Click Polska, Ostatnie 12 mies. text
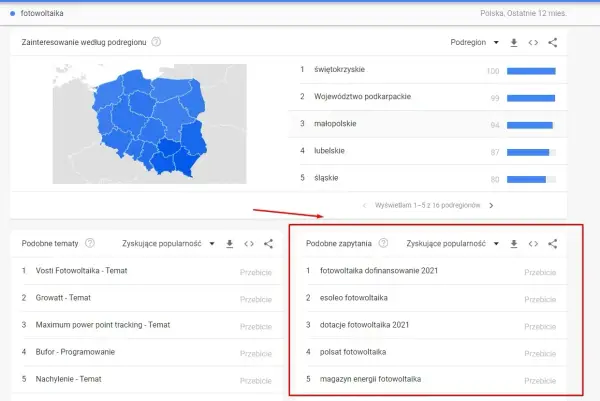The image size is (600, 401). [x=523, y=13]
